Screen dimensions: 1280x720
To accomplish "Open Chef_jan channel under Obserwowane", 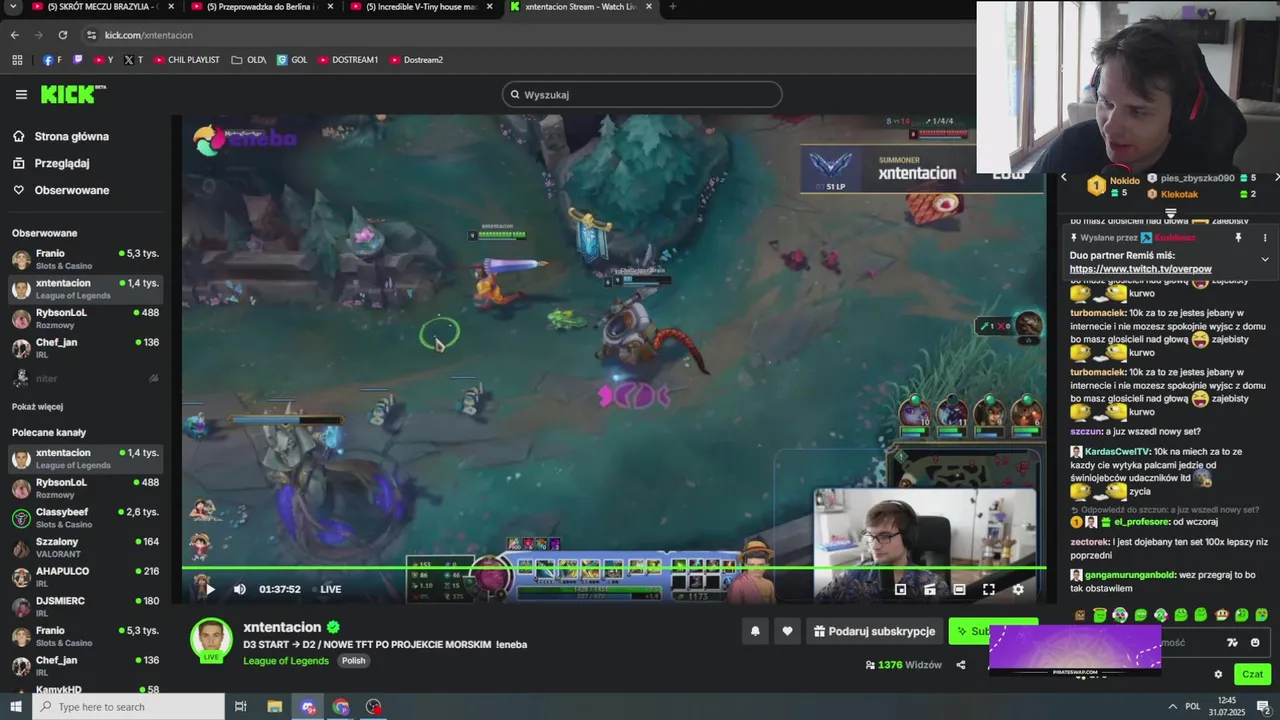I will (85, 348).
